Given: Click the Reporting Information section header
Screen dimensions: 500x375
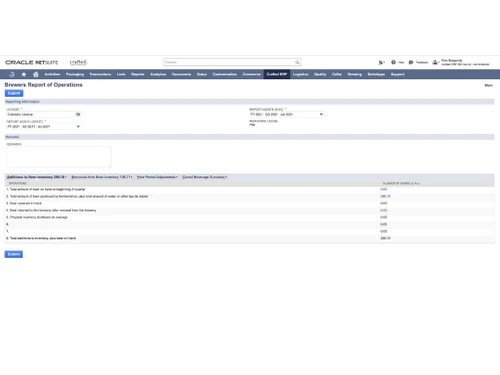Looking at the screenshot, I should pyautogui.click(x=249, y=102).
